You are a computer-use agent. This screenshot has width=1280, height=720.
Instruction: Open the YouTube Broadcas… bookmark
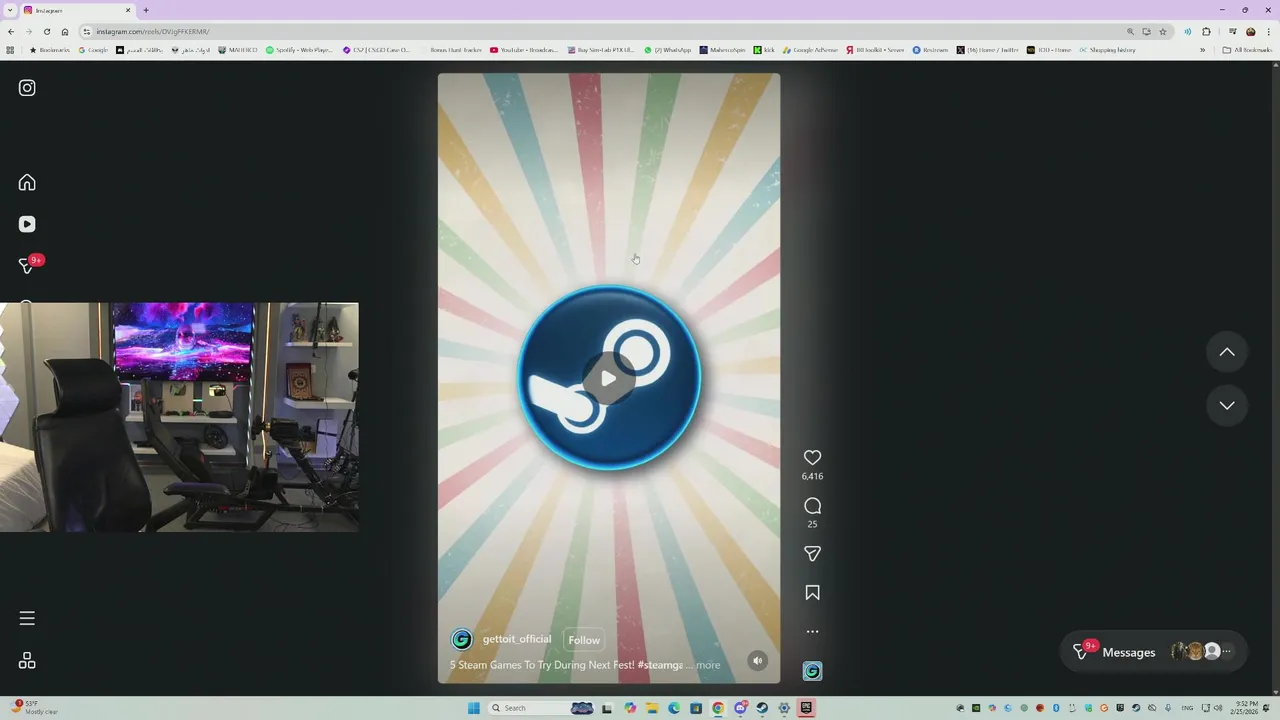[x=524, y=50]
